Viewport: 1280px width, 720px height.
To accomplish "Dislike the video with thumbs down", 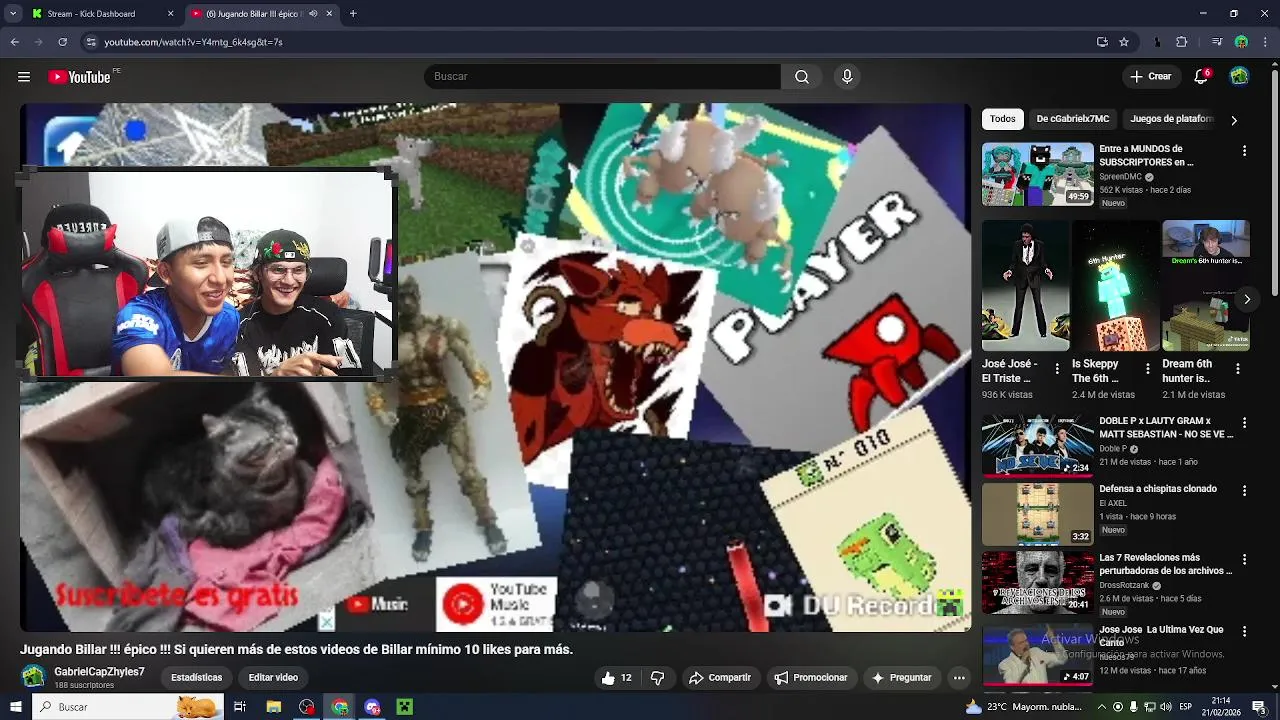I will 657,678.
